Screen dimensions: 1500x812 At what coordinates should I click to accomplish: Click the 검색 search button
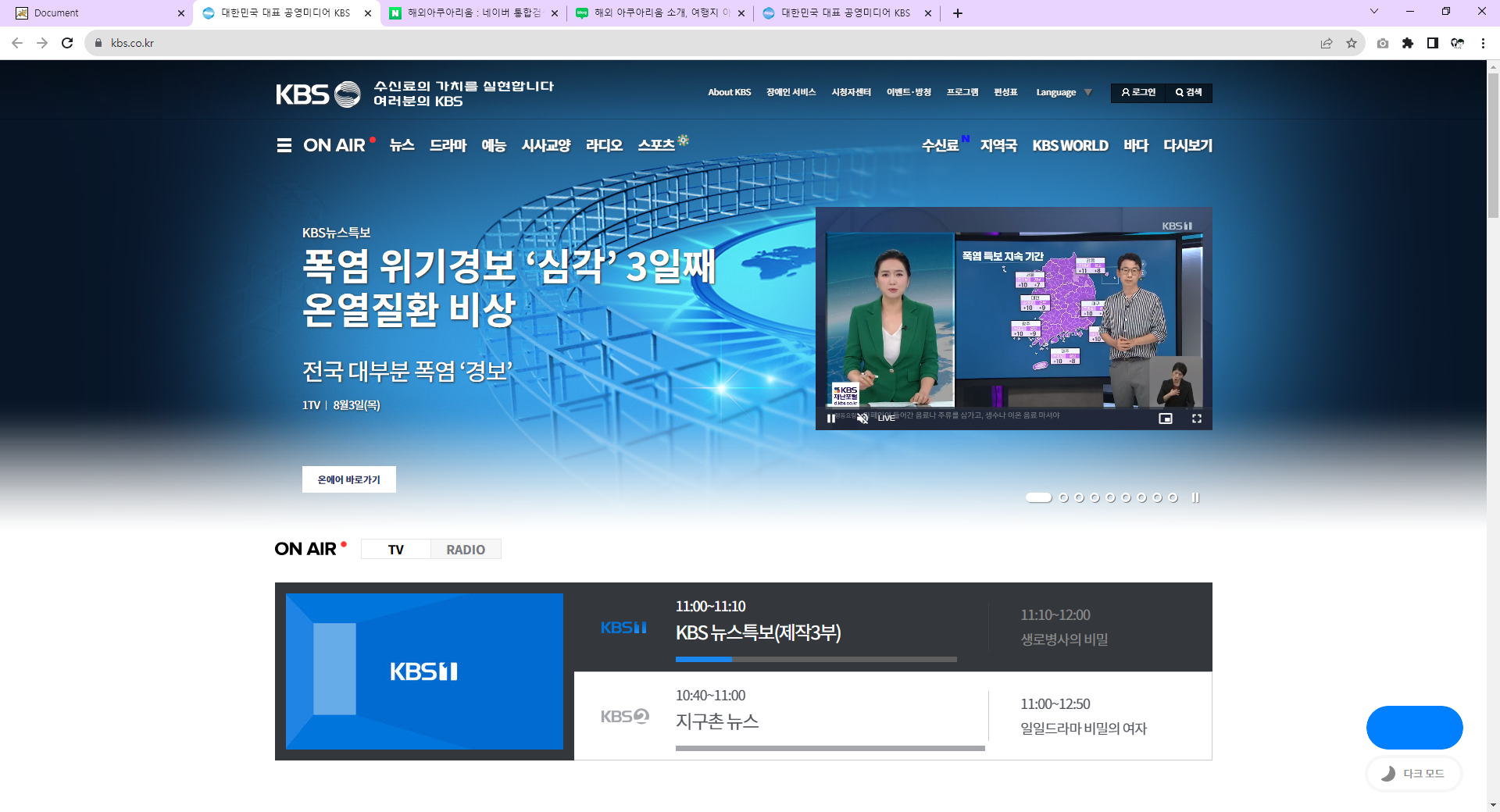click(1189, 92)
